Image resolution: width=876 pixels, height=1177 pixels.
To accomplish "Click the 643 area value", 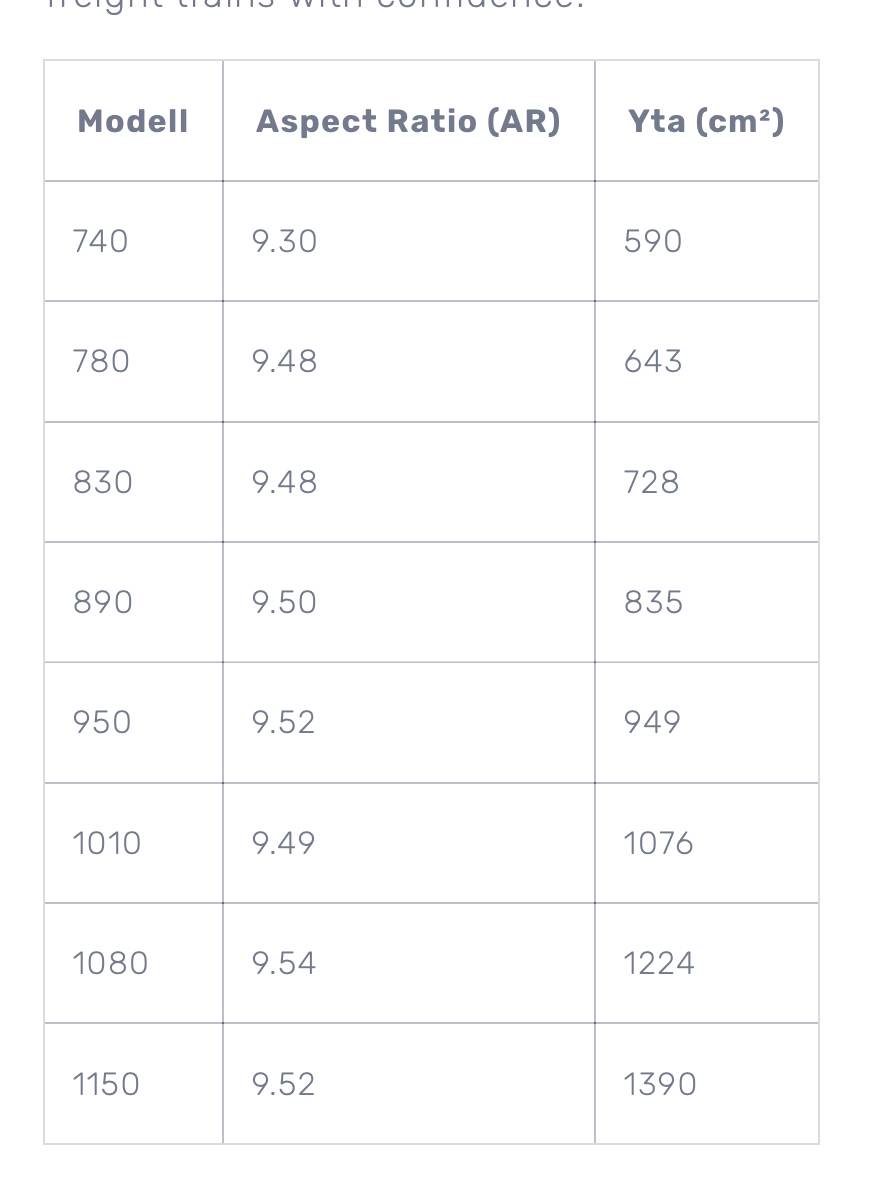I will (x=653, y=361).
